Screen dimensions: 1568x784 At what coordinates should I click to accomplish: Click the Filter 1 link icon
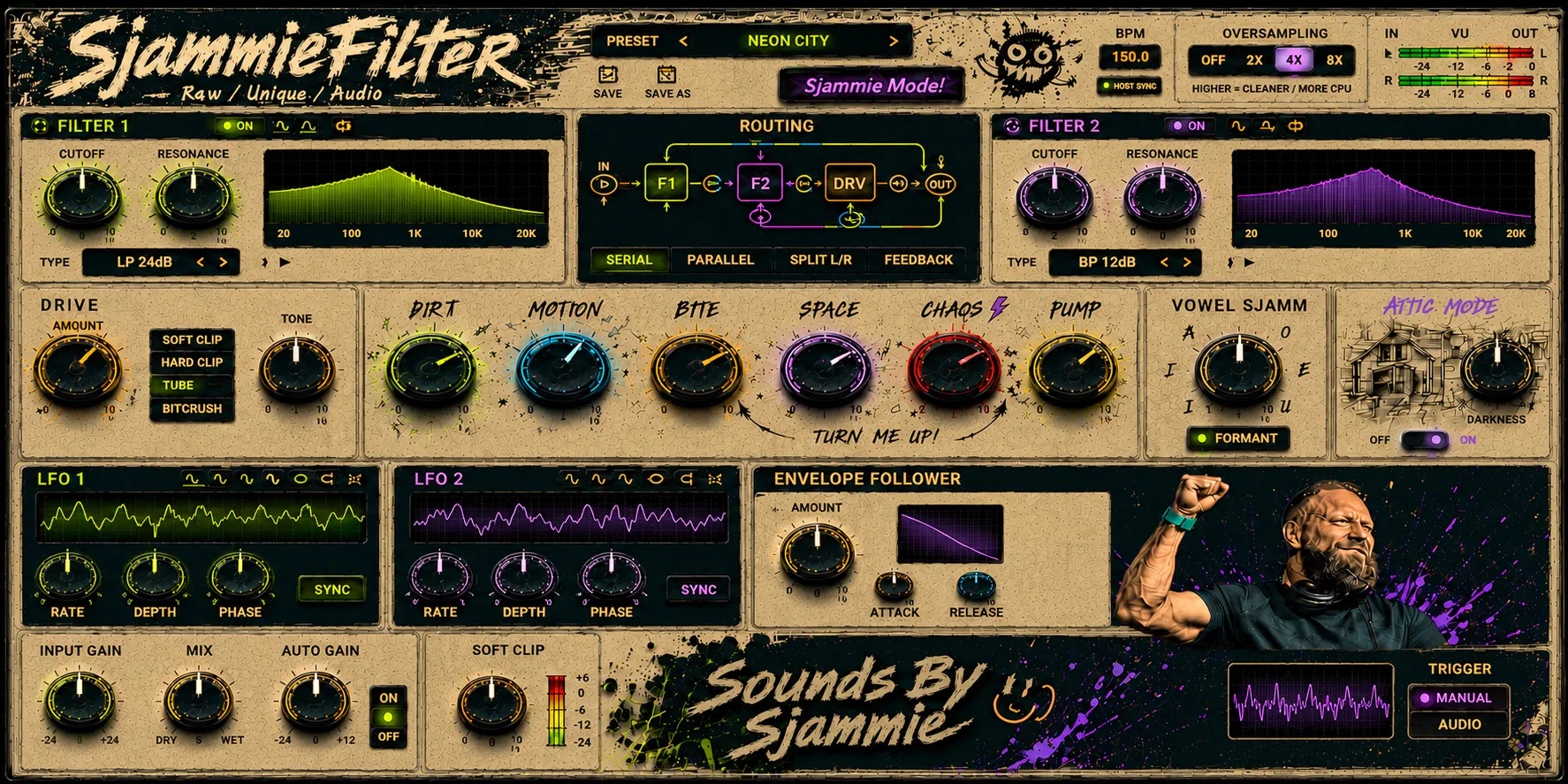pos(343,126)
